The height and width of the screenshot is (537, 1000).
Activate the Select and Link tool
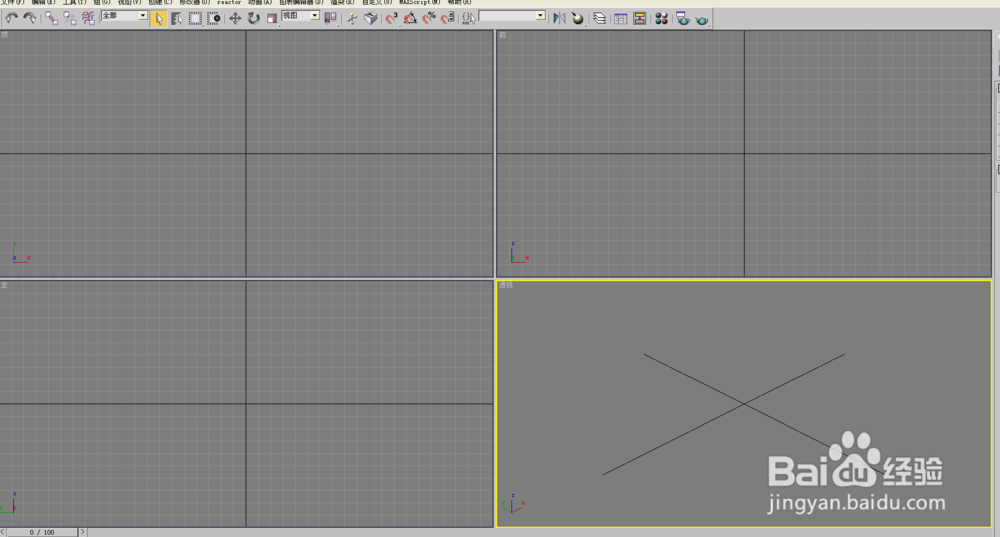click(51, 18)
